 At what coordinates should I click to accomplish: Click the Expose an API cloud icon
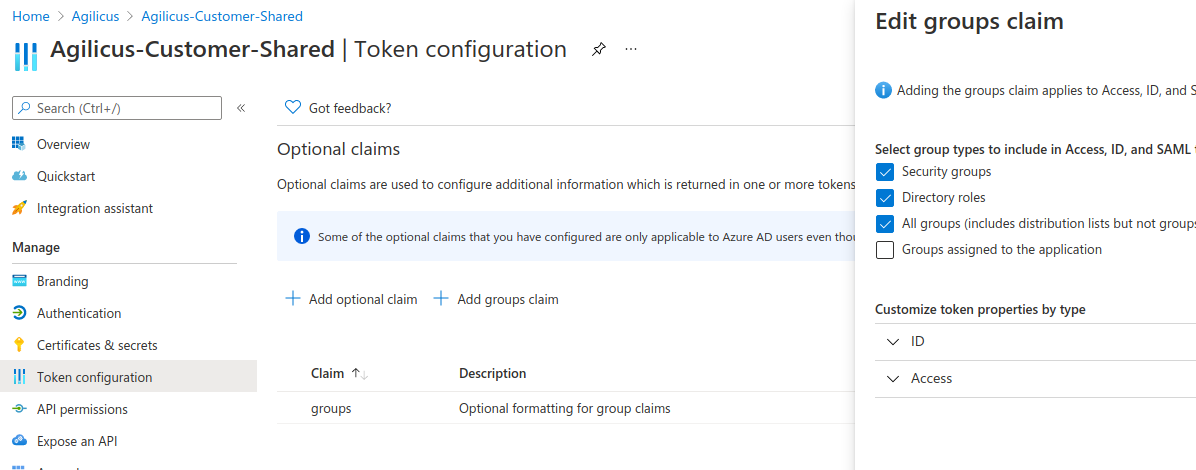click(x=19, y=441)
